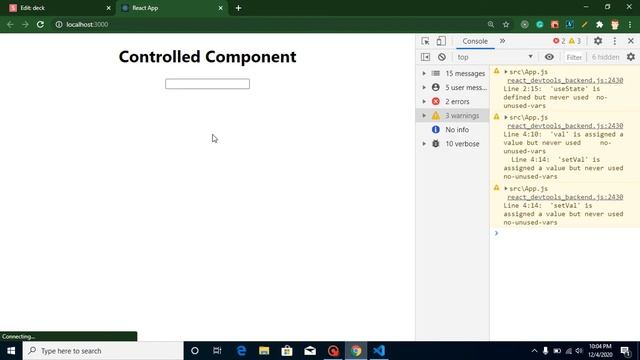The height and width of the screenshot is (360, 640).
Task: Open Mail app from taskbar
Action: (310, 351)
